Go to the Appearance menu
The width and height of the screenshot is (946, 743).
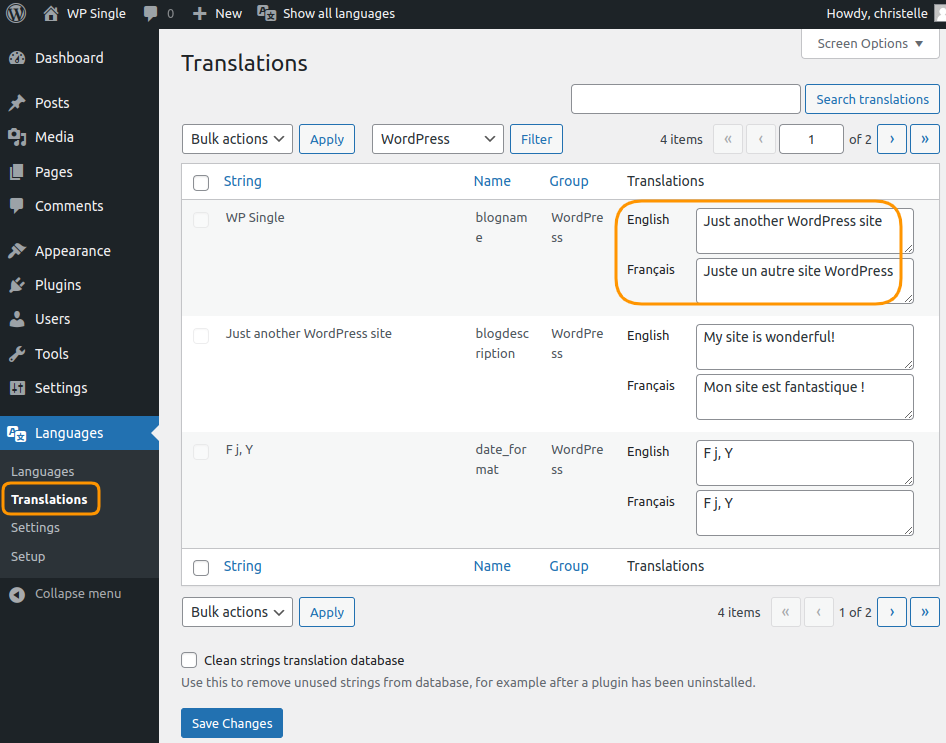tap(72, 251)
